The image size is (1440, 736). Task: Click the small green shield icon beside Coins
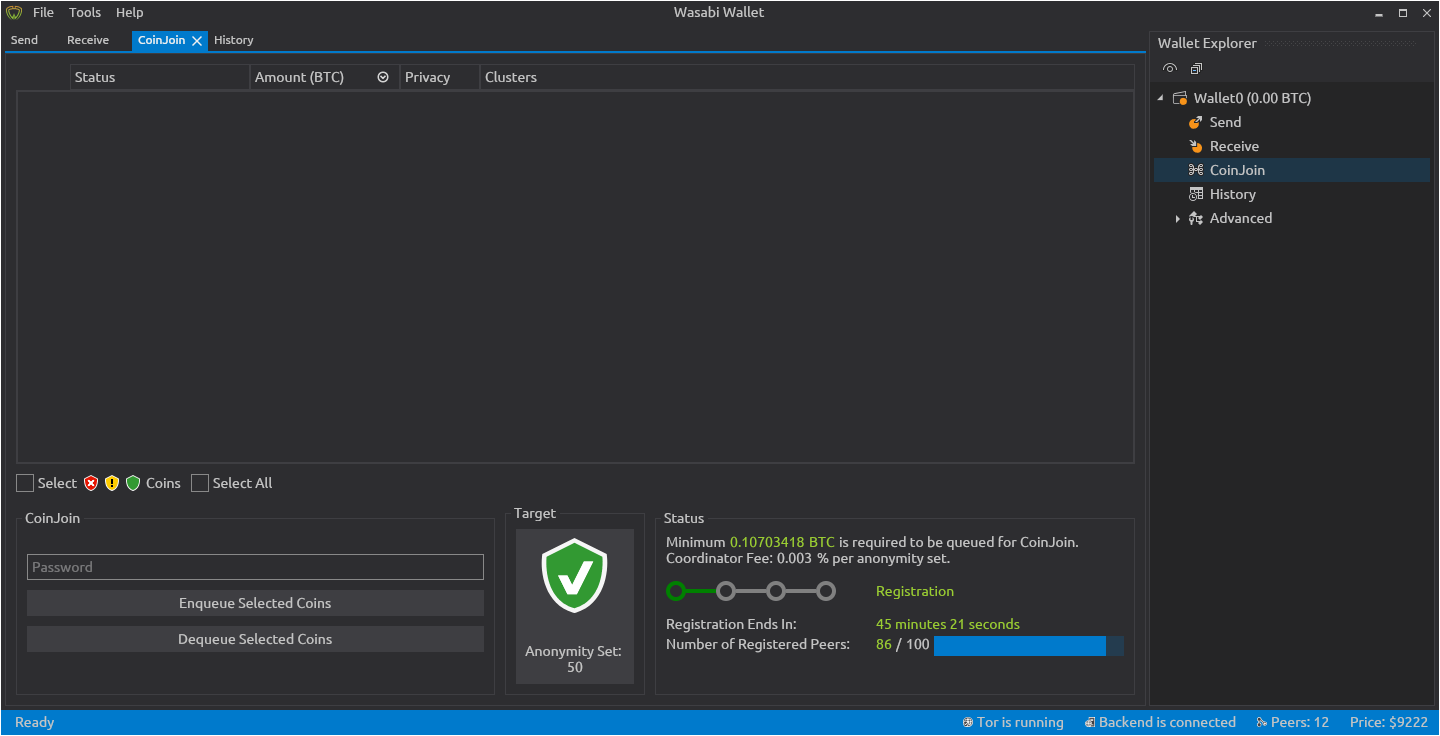point(133,483)
